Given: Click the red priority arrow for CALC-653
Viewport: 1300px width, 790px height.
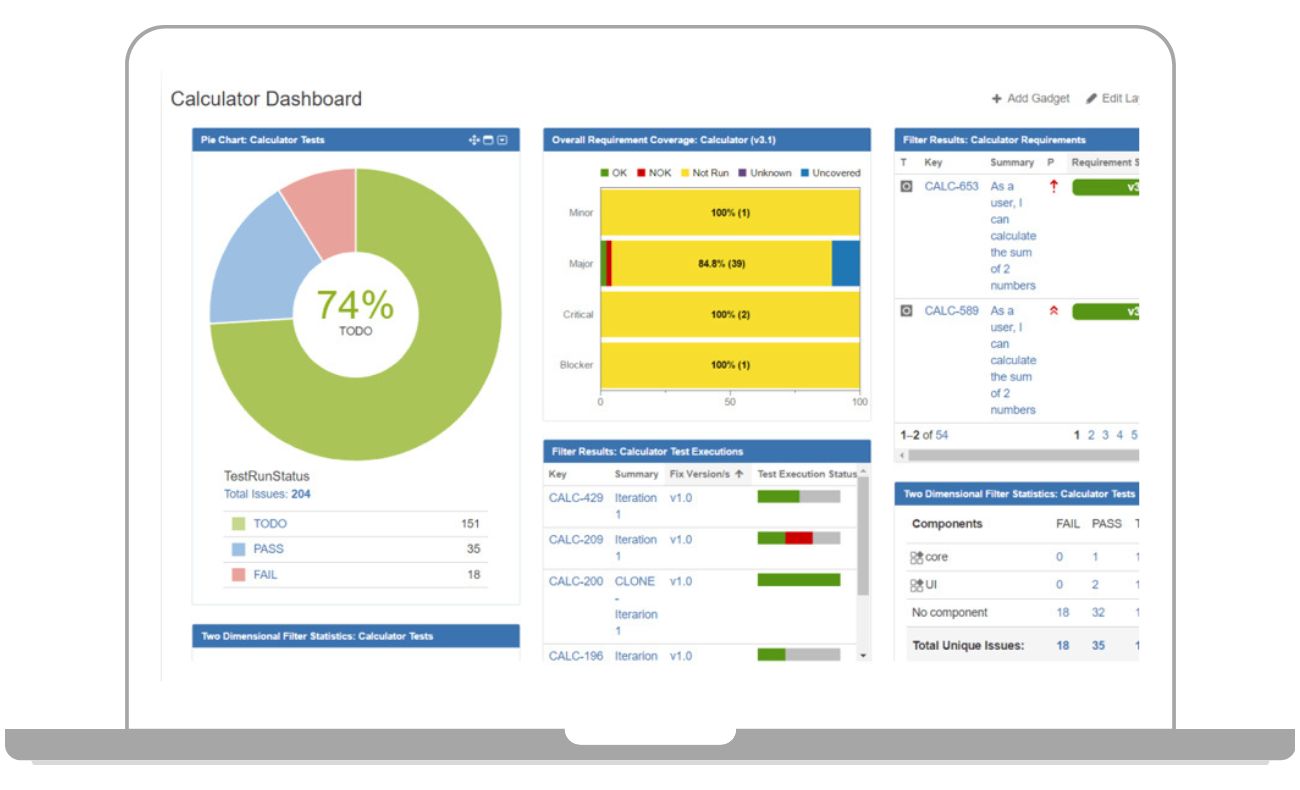Looking at the screenshot, I should tap(1053, 186).
